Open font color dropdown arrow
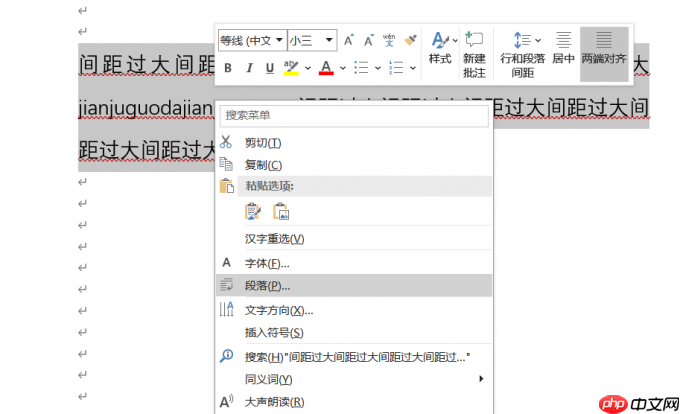The image size is (680, 414). pos(343,68)
